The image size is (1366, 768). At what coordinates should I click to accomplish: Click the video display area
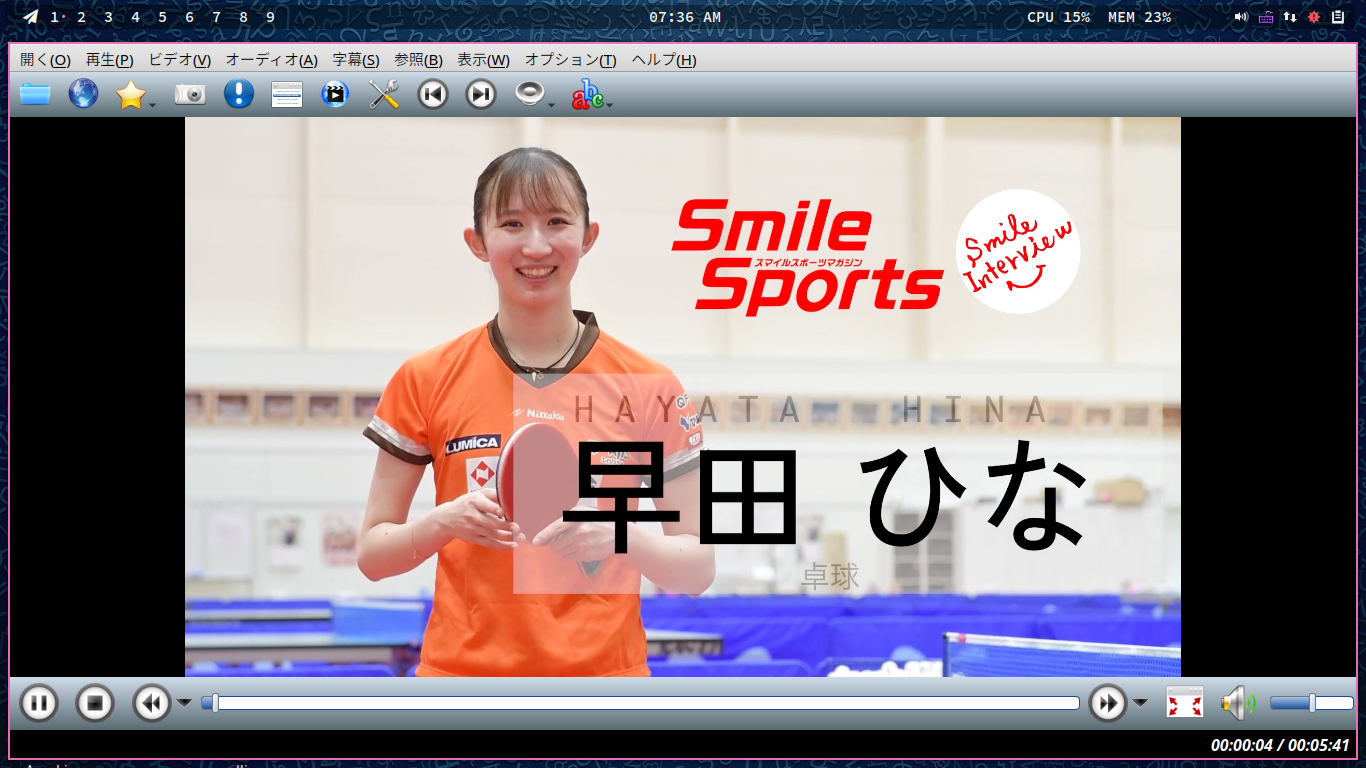click(x=683, y=397)
